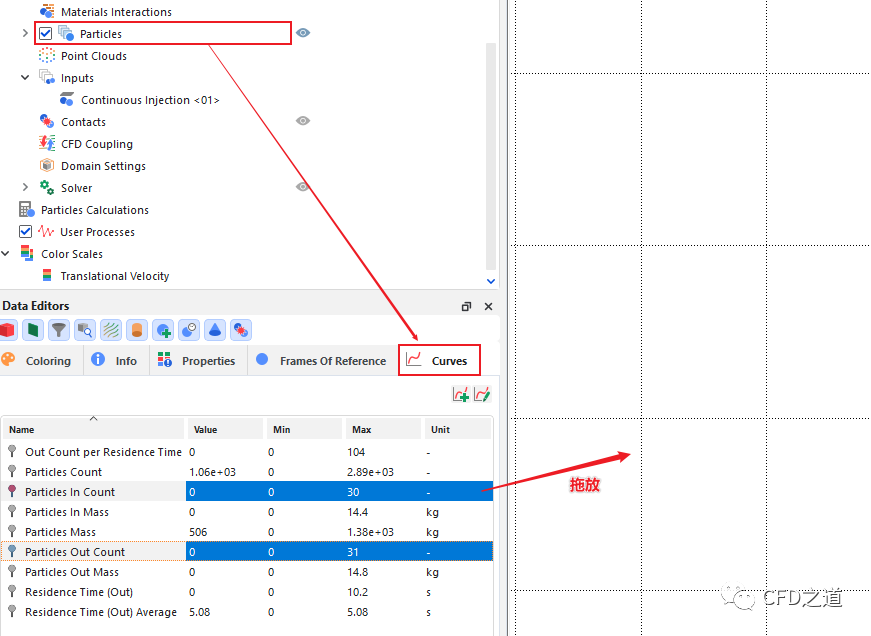Image resolution: width=871 pixels, height=636 pixels.
Task: Toggle the User Processes checkbox
Action: pos(26,232)
